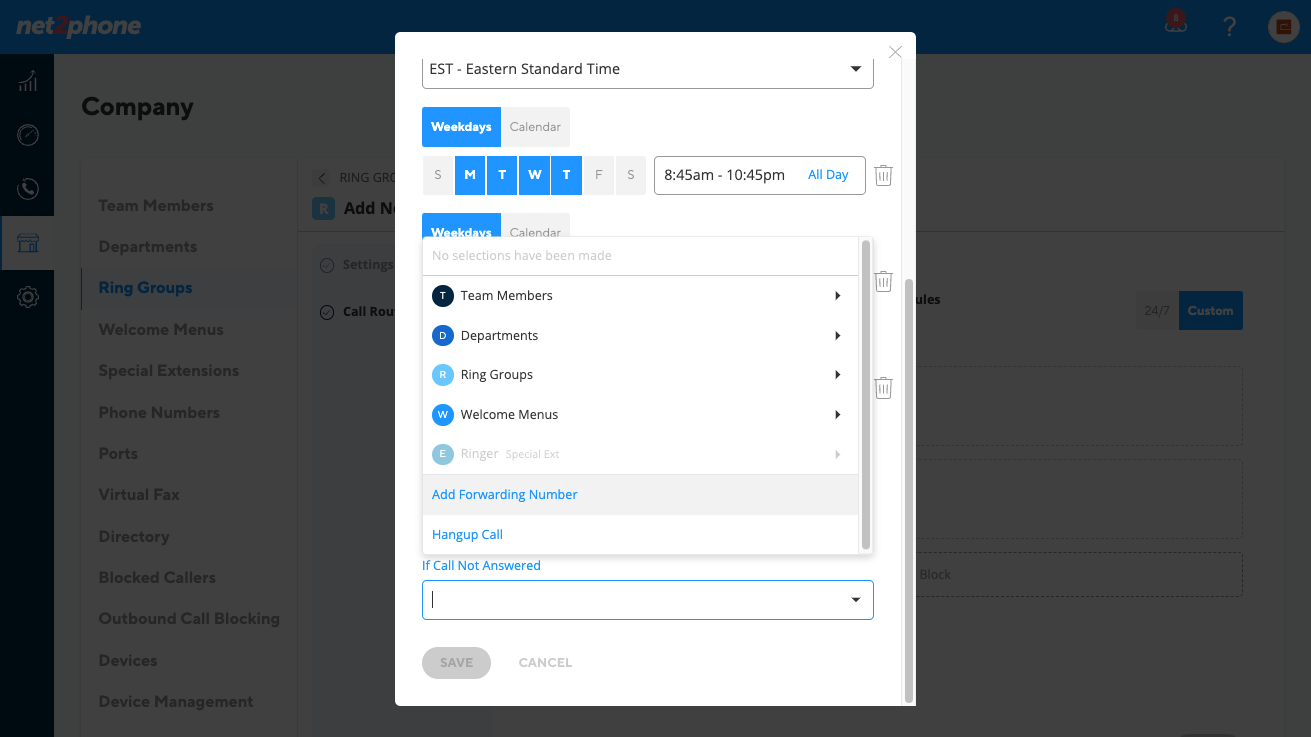Toggle Friday in the weekday selector
The width and height of the screenshot is (1311, 737).
(x=599, y=175)
